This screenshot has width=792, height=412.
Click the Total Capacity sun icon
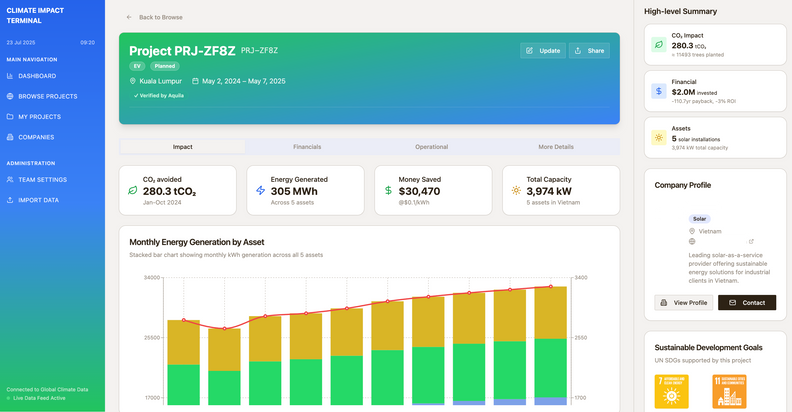pyautogui.click(x=516, y=190)
